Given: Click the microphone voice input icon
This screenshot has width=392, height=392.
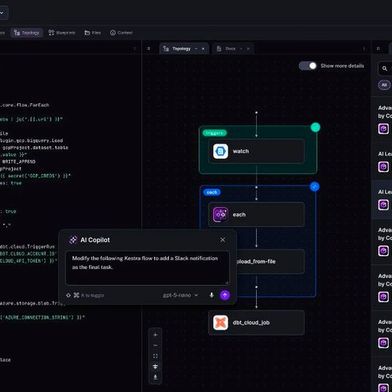Looking at the screenshot, I should pyautogui.click(x=211, y=295).
